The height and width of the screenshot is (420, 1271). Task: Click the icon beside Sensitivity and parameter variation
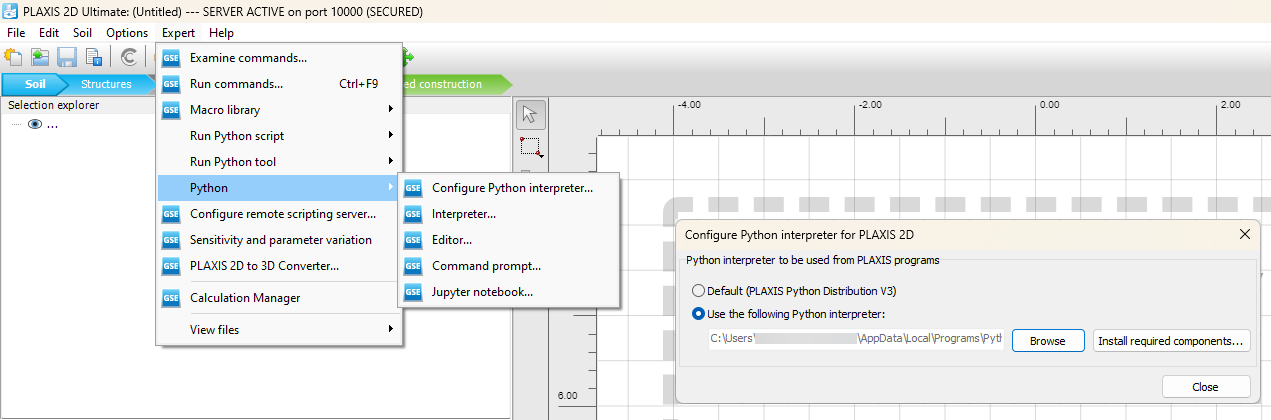point(171,240)
